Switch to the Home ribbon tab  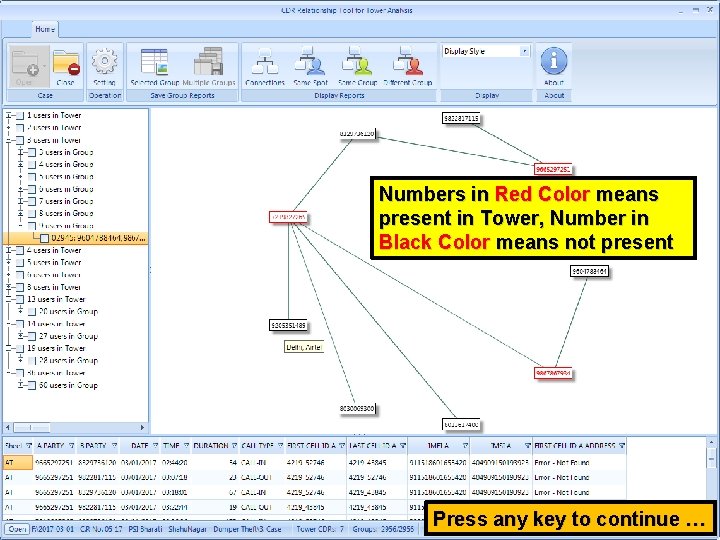45,29
